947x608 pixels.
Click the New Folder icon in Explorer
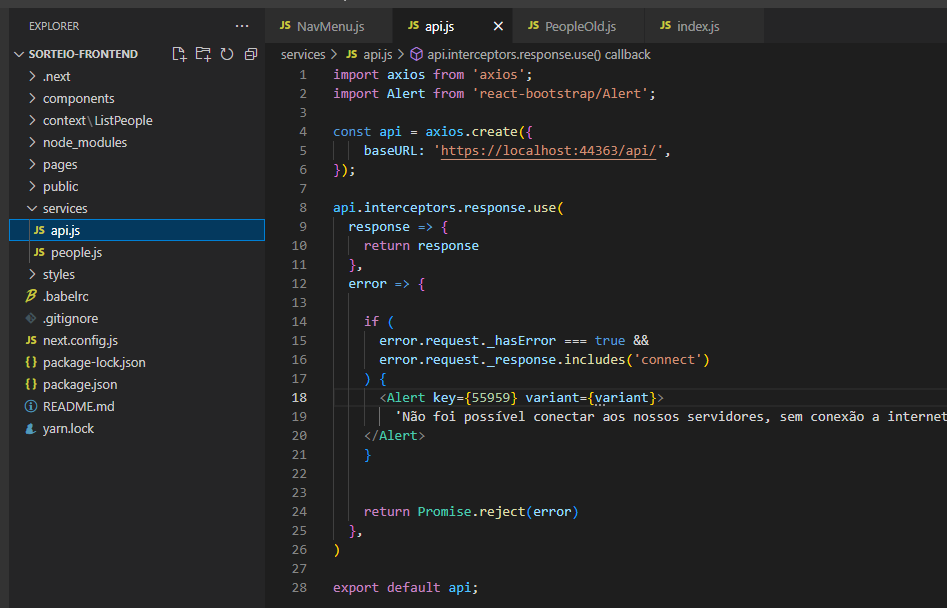click(204, 55)
